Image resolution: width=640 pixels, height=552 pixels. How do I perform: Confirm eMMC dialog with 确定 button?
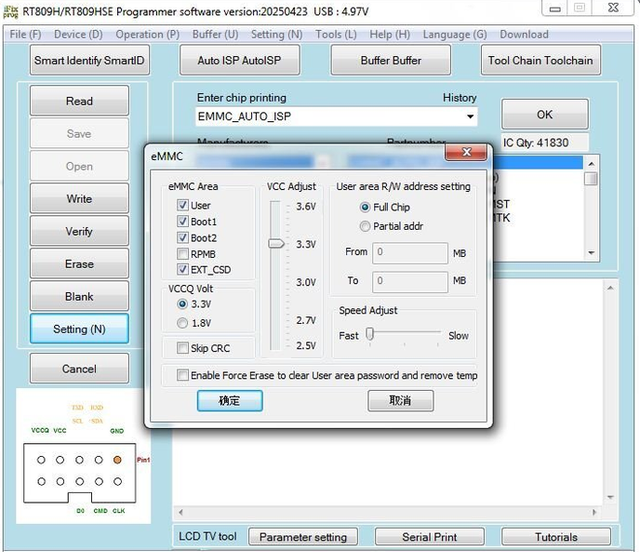point(230,401)
